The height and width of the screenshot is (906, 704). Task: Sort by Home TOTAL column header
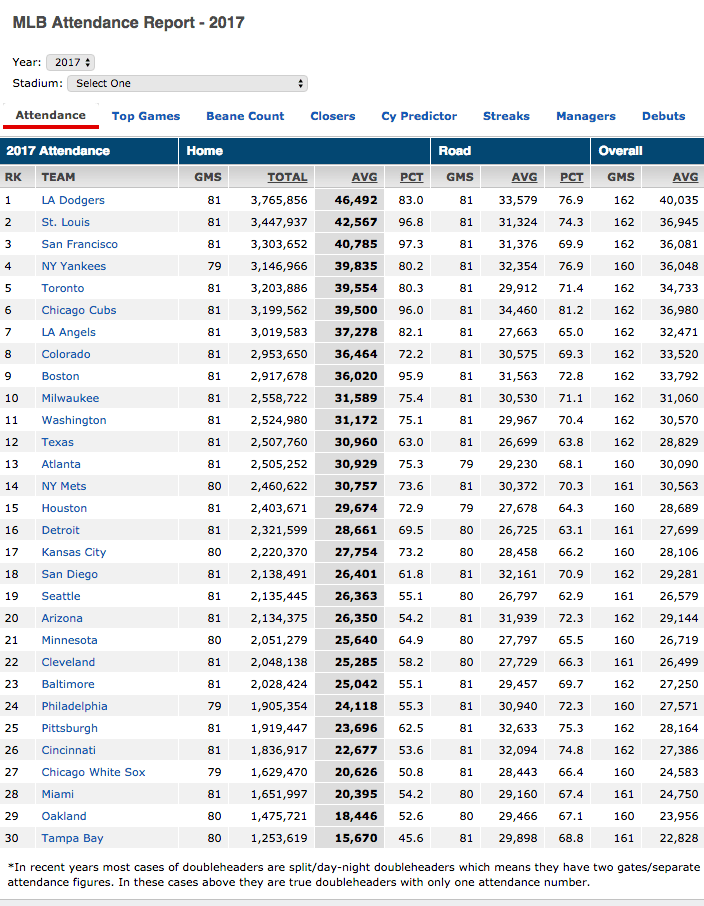coord(287,177)
